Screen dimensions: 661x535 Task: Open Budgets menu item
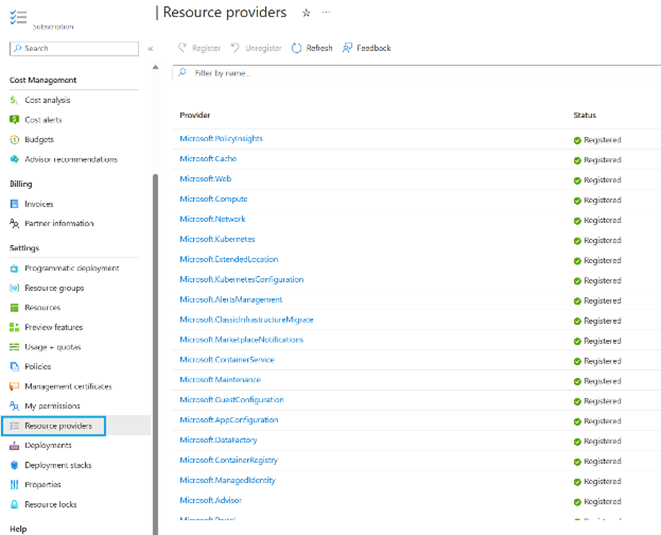point(39,140)
